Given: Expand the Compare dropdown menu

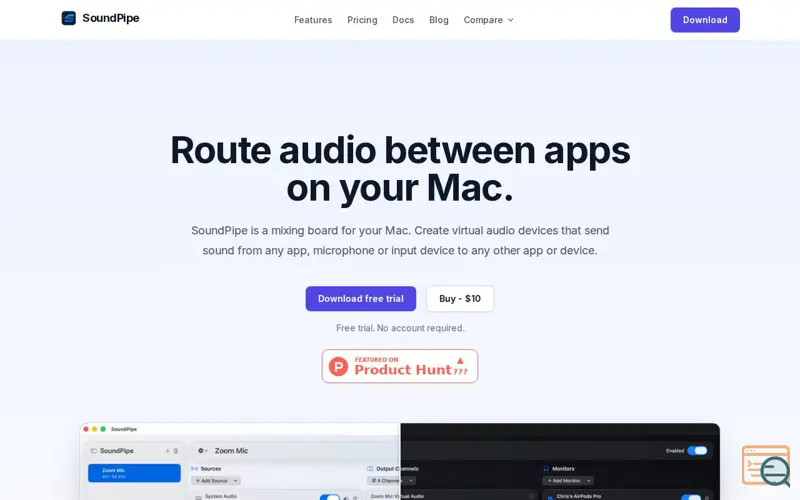Looking at the screenshot, I should [x=488, y=20].
